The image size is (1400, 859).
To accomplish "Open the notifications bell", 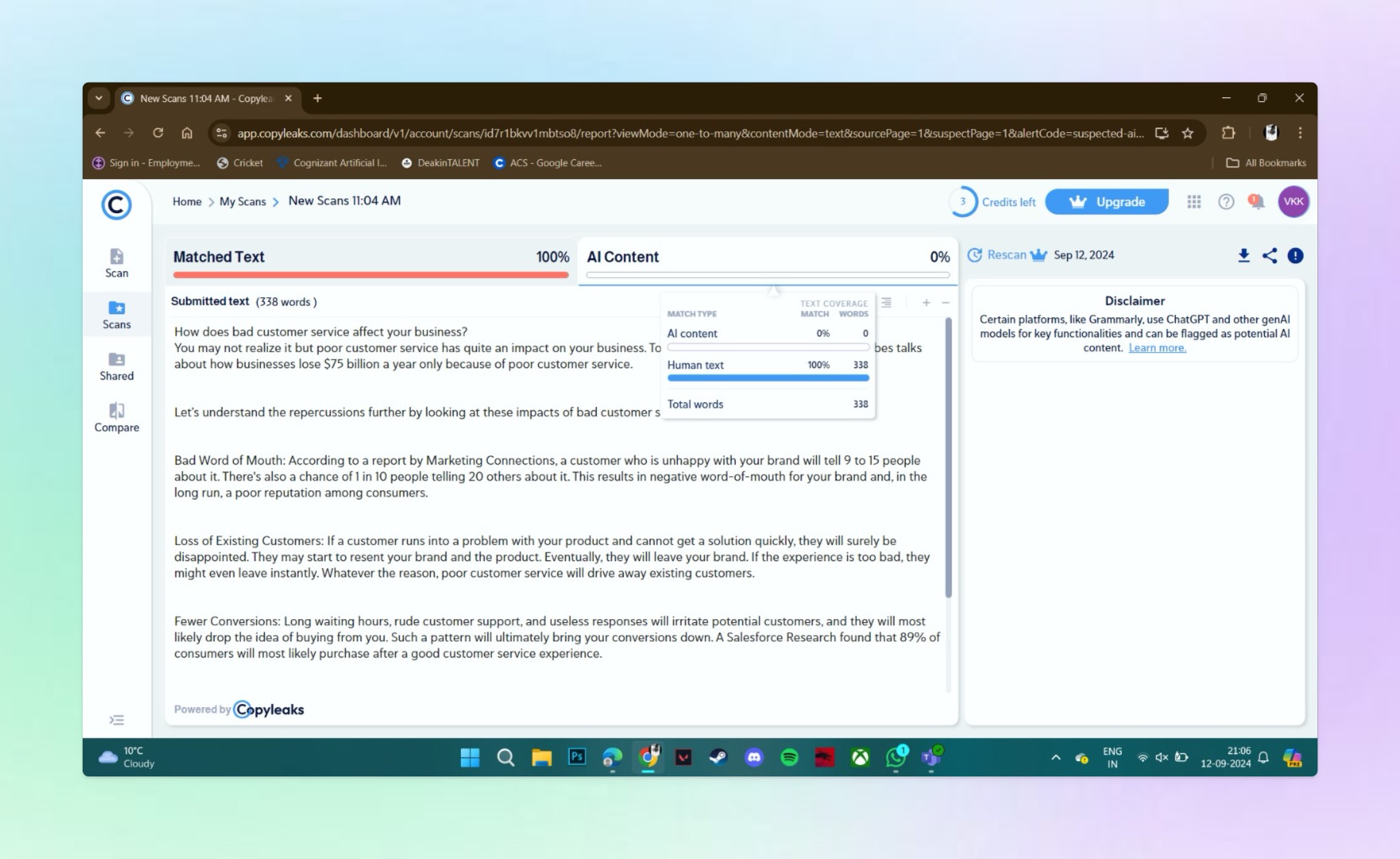I will 1256,201.
